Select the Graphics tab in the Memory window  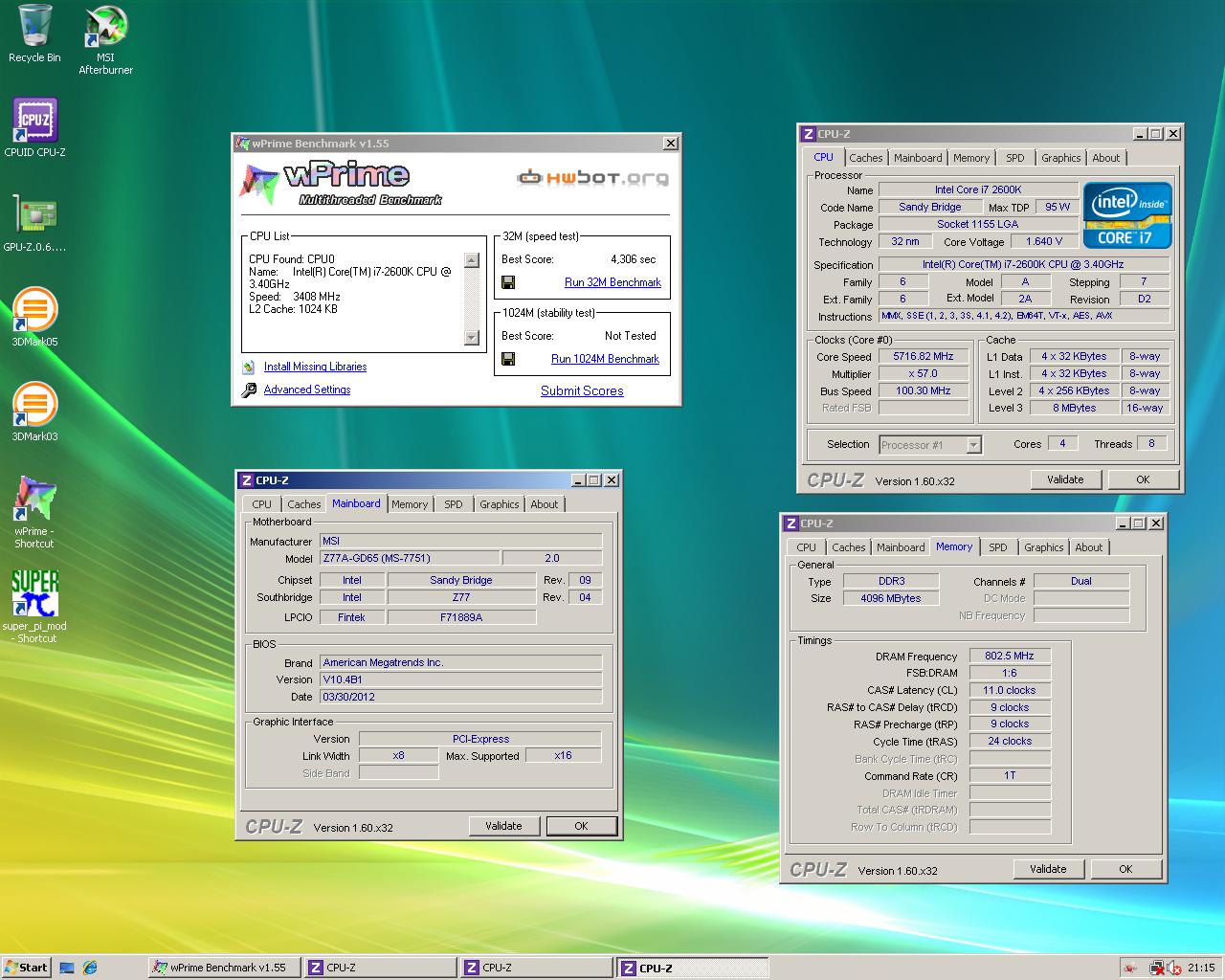1043,547
